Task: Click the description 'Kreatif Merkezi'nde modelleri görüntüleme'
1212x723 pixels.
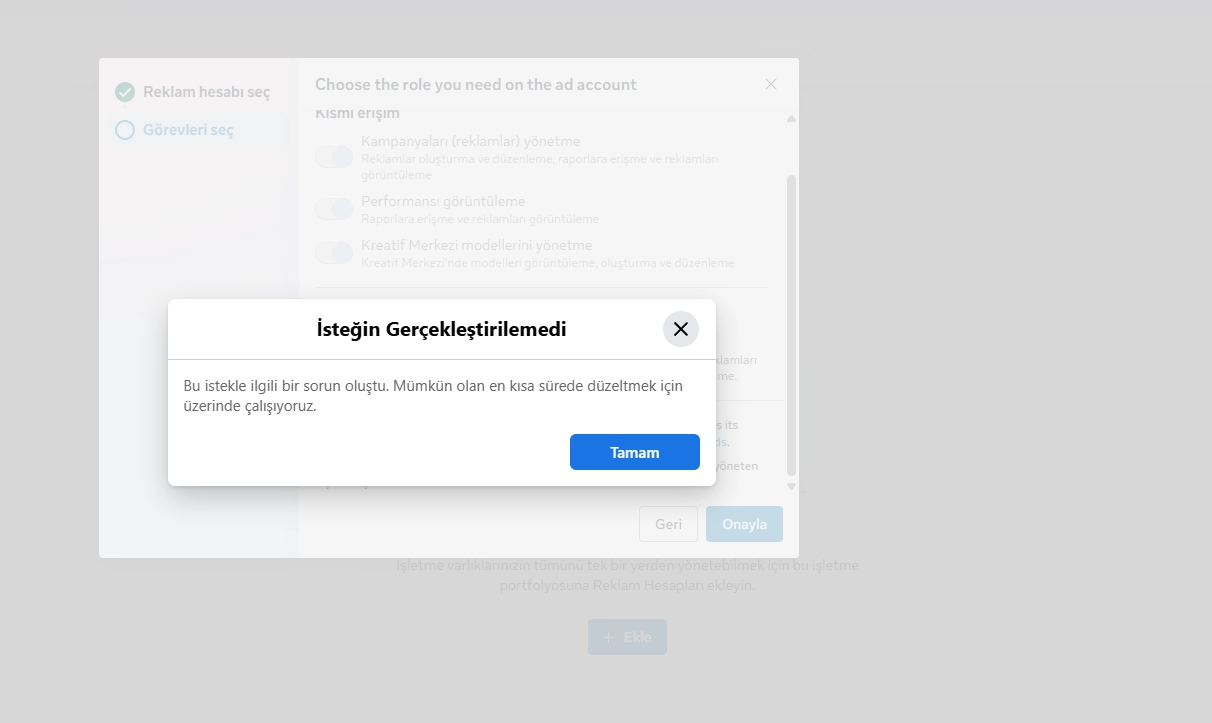Action: [547, 263]
